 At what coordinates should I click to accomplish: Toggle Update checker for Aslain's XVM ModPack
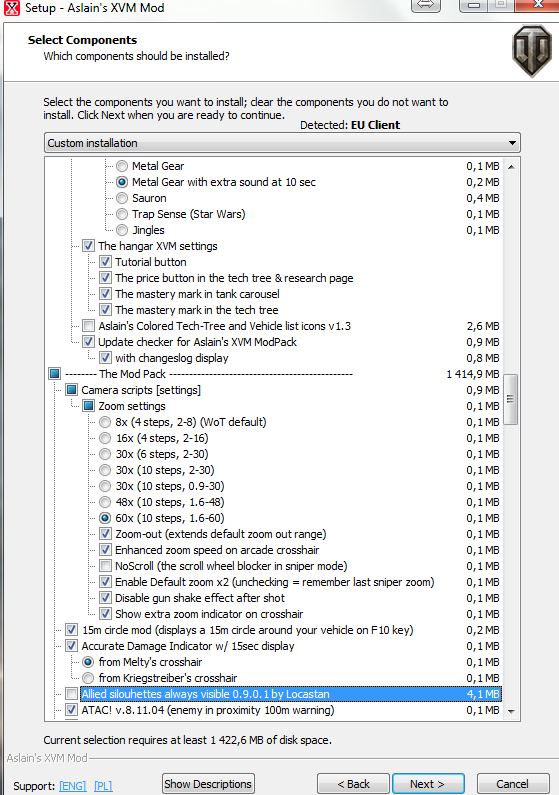[x=88, y=342]
